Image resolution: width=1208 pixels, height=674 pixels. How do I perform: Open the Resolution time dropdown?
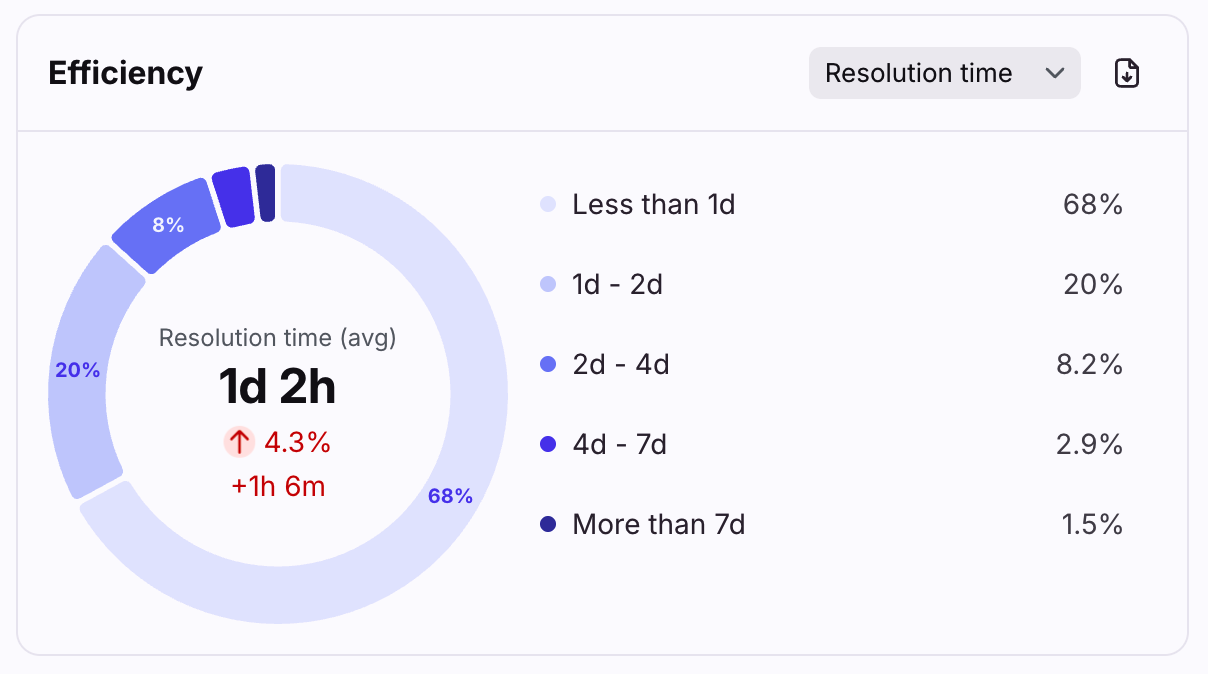pos(943,73)
